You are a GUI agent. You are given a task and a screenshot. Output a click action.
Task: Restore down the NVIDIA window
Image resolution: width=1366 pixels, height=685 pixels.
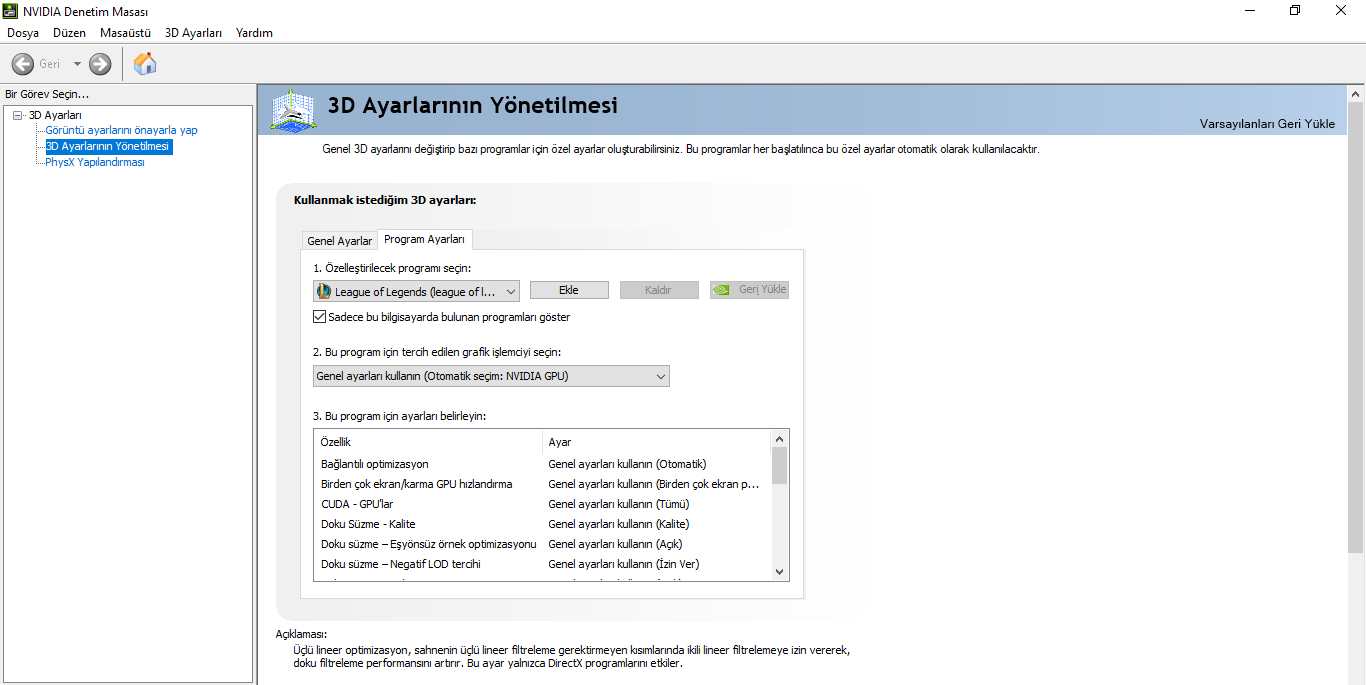(1295, 10)
